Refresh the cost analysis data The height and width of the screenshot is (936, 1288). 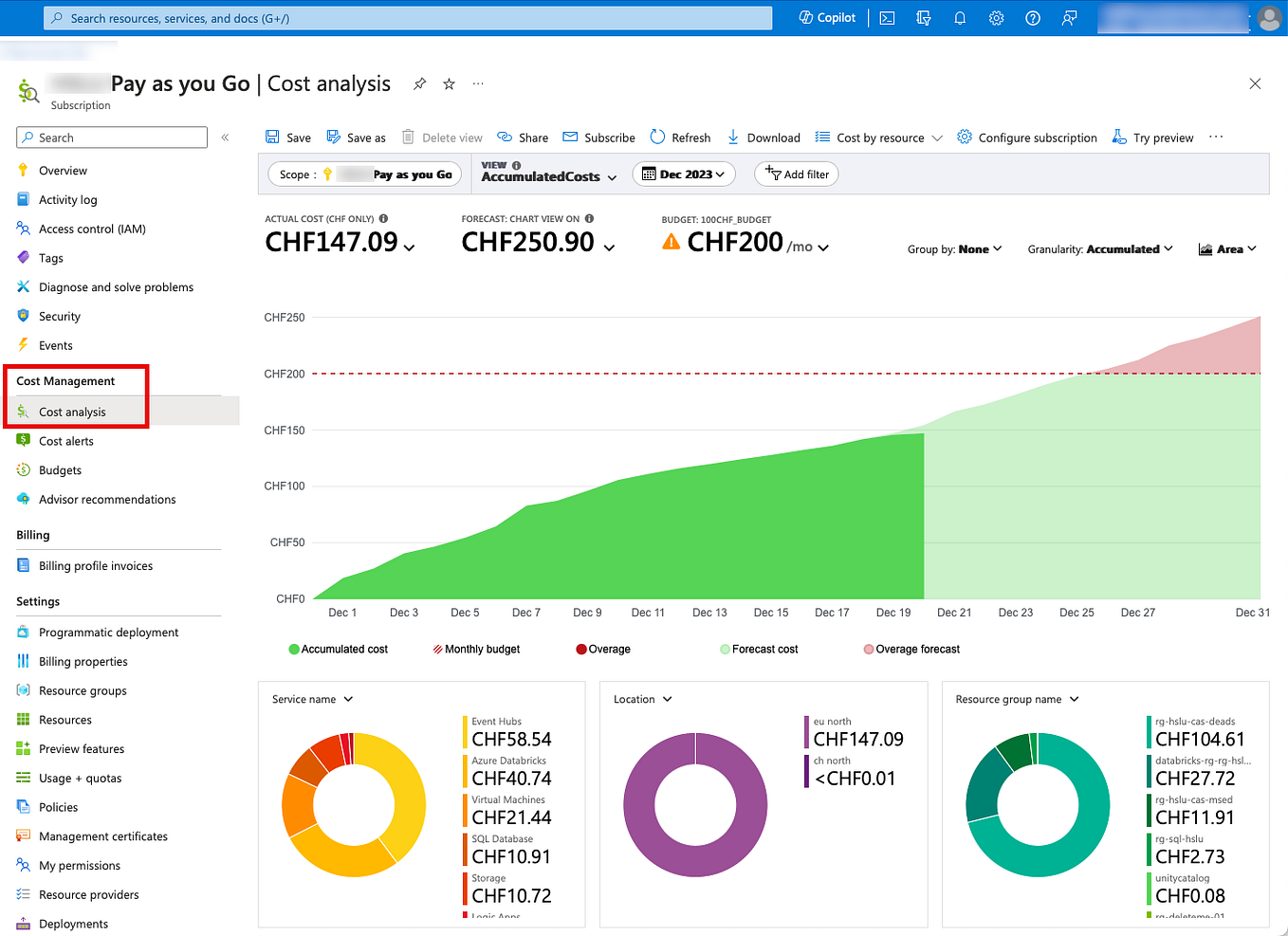(680, 137)
